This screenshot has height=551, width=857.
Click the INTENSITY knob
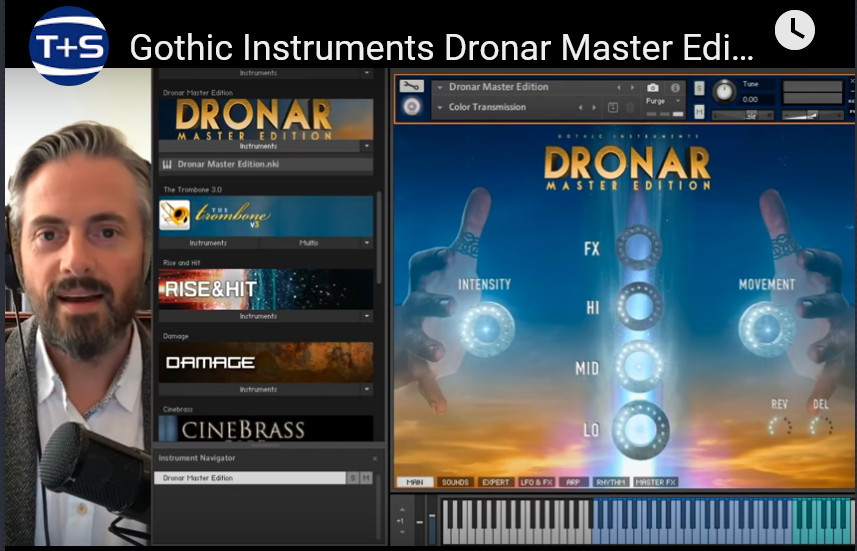[x=486, y=329]
